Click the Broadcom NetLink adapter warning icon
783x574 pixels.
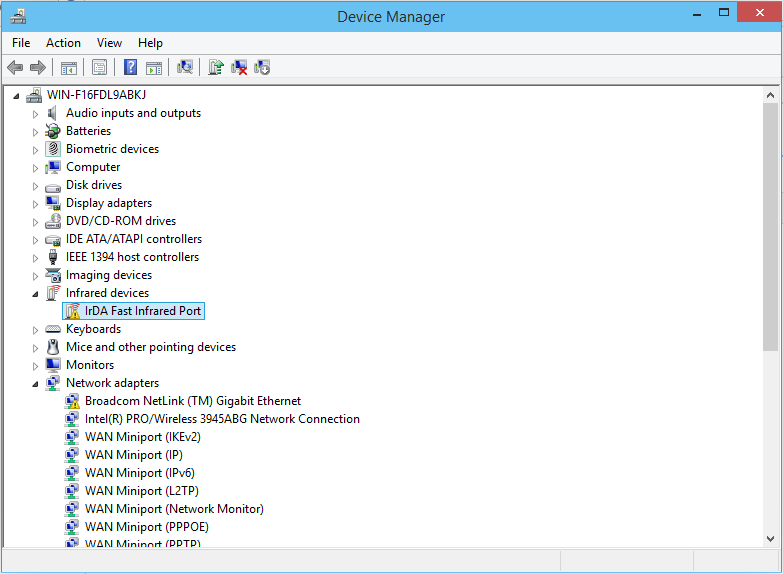[x=72, y=401]
